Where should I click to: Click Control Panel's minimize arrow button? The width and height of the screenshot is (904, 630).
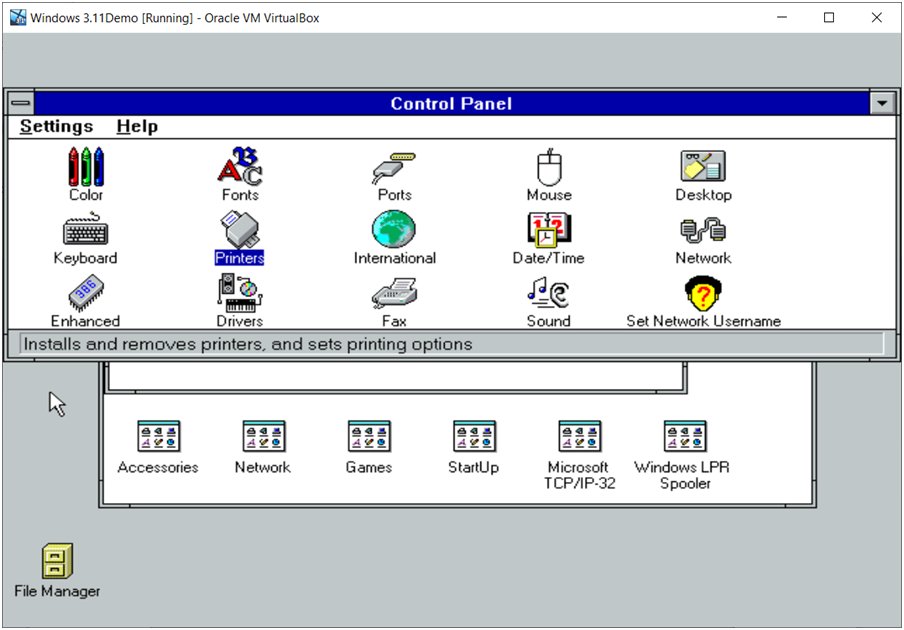point(882,103)
